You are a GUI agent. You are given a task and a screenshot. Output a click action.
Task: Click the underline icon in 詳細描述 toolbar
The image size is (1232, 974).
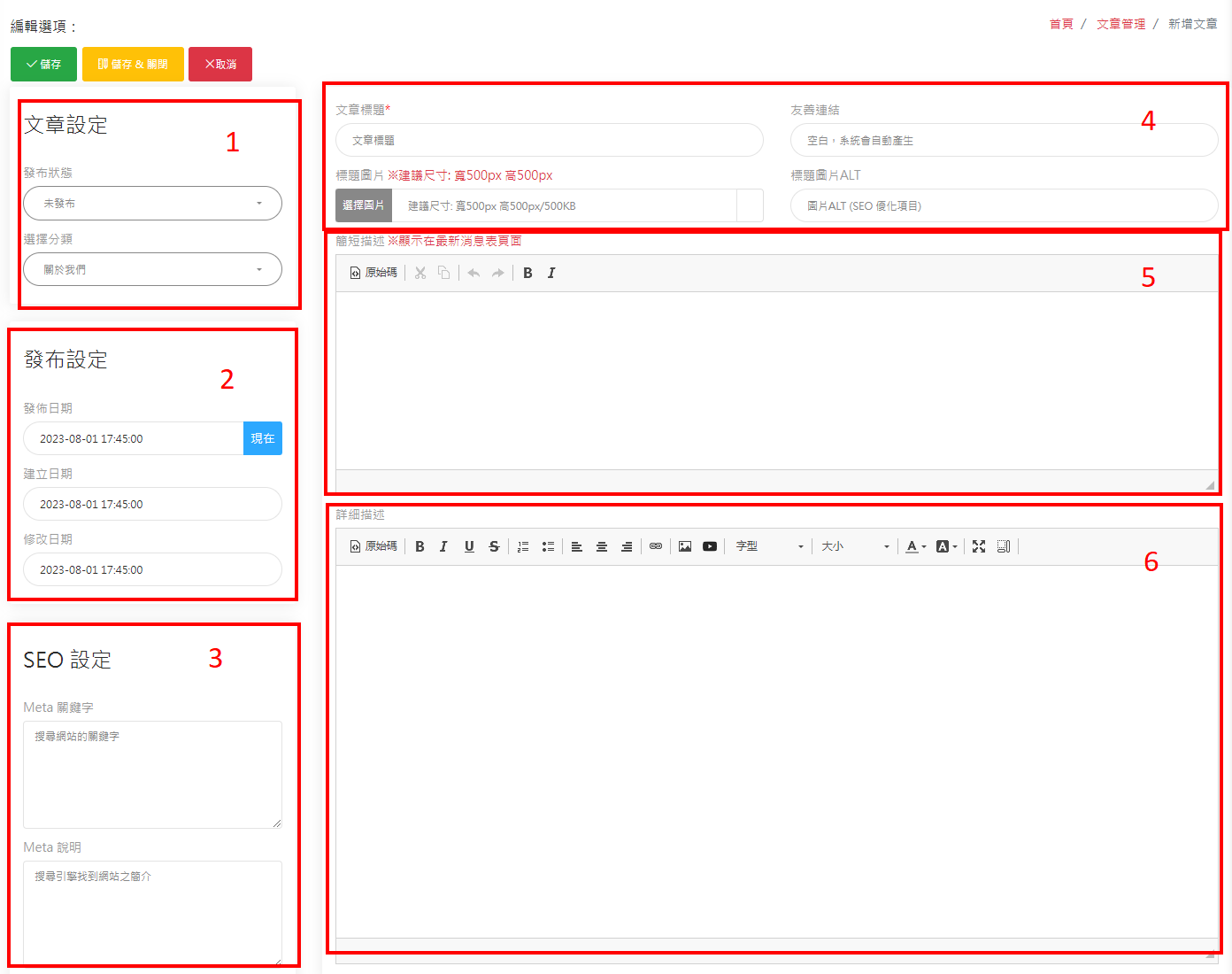pos(469,546)
